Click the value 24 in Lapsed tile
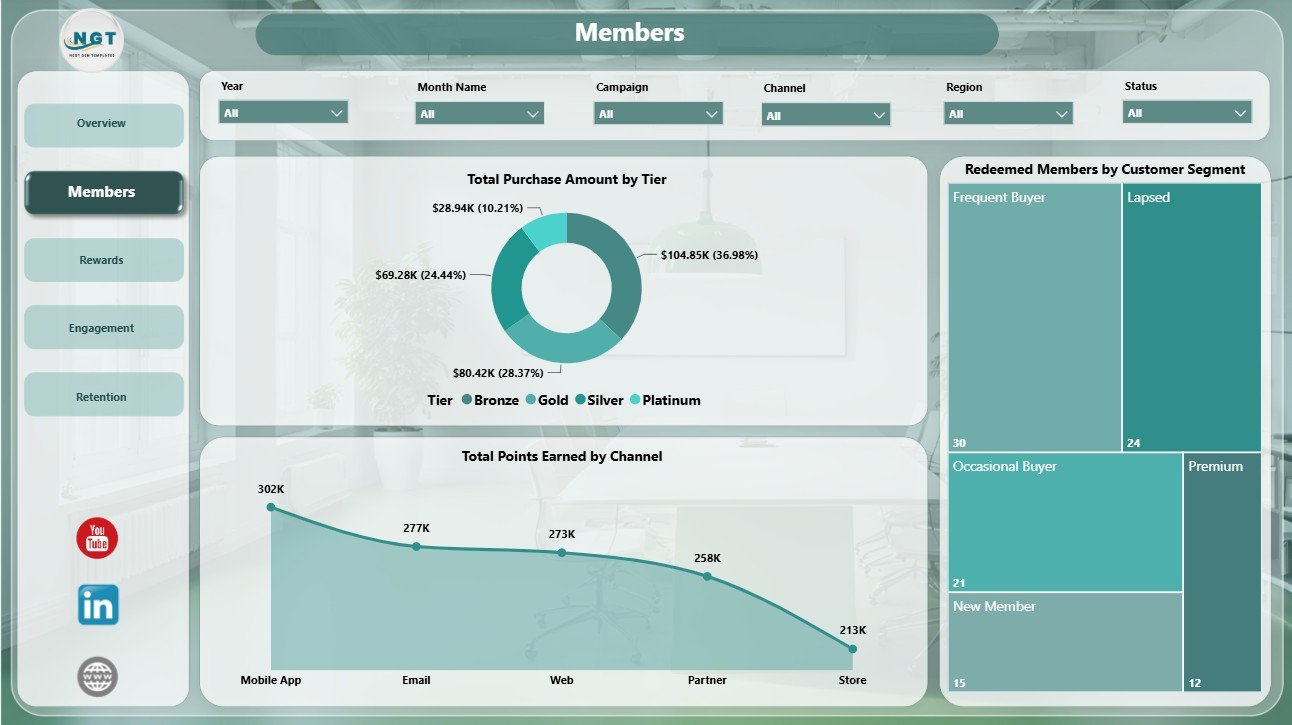The image size is (1292, 725). [x=1133, y=444]
